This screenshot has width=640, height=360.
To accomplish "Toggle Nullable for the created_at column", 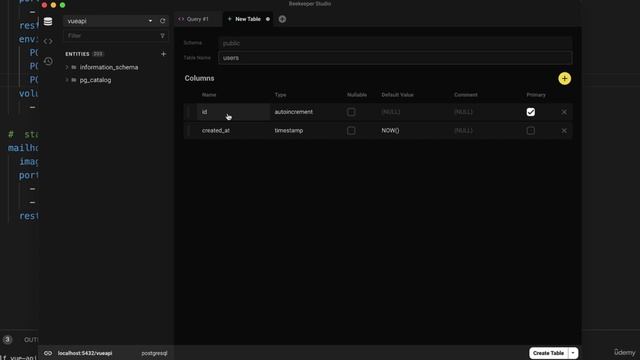I will coord(351,131).
